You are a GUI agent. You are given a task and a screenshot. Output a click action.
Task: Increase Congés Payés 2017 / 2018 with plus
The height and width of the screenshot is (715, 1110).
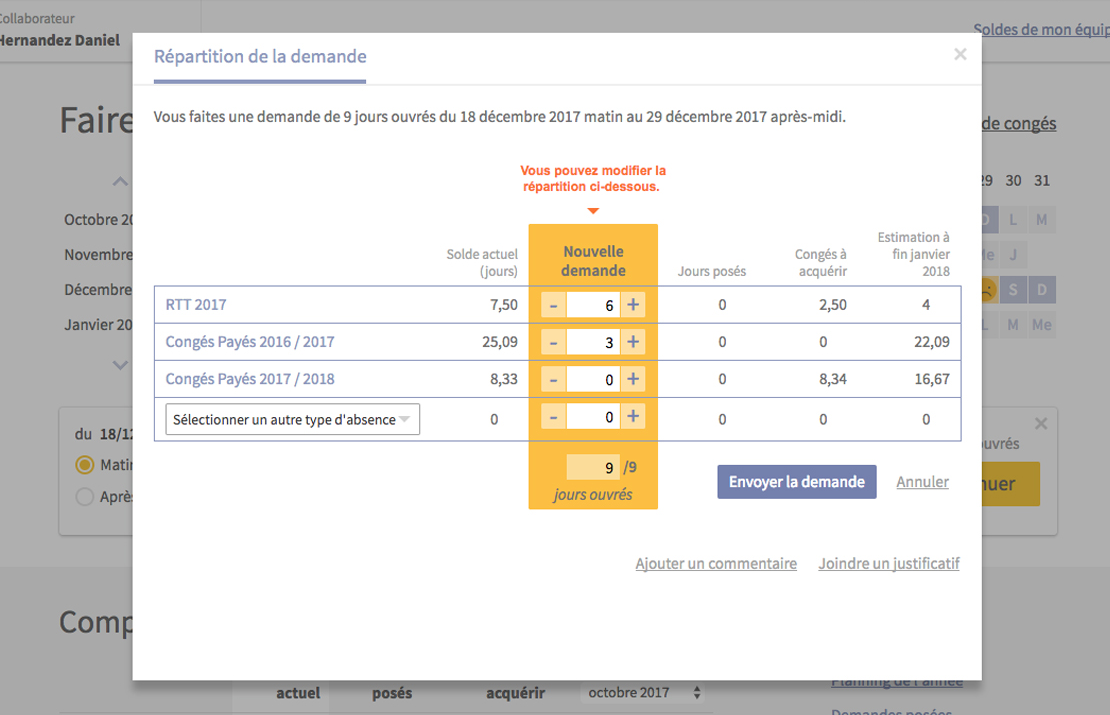coord(633,379)
